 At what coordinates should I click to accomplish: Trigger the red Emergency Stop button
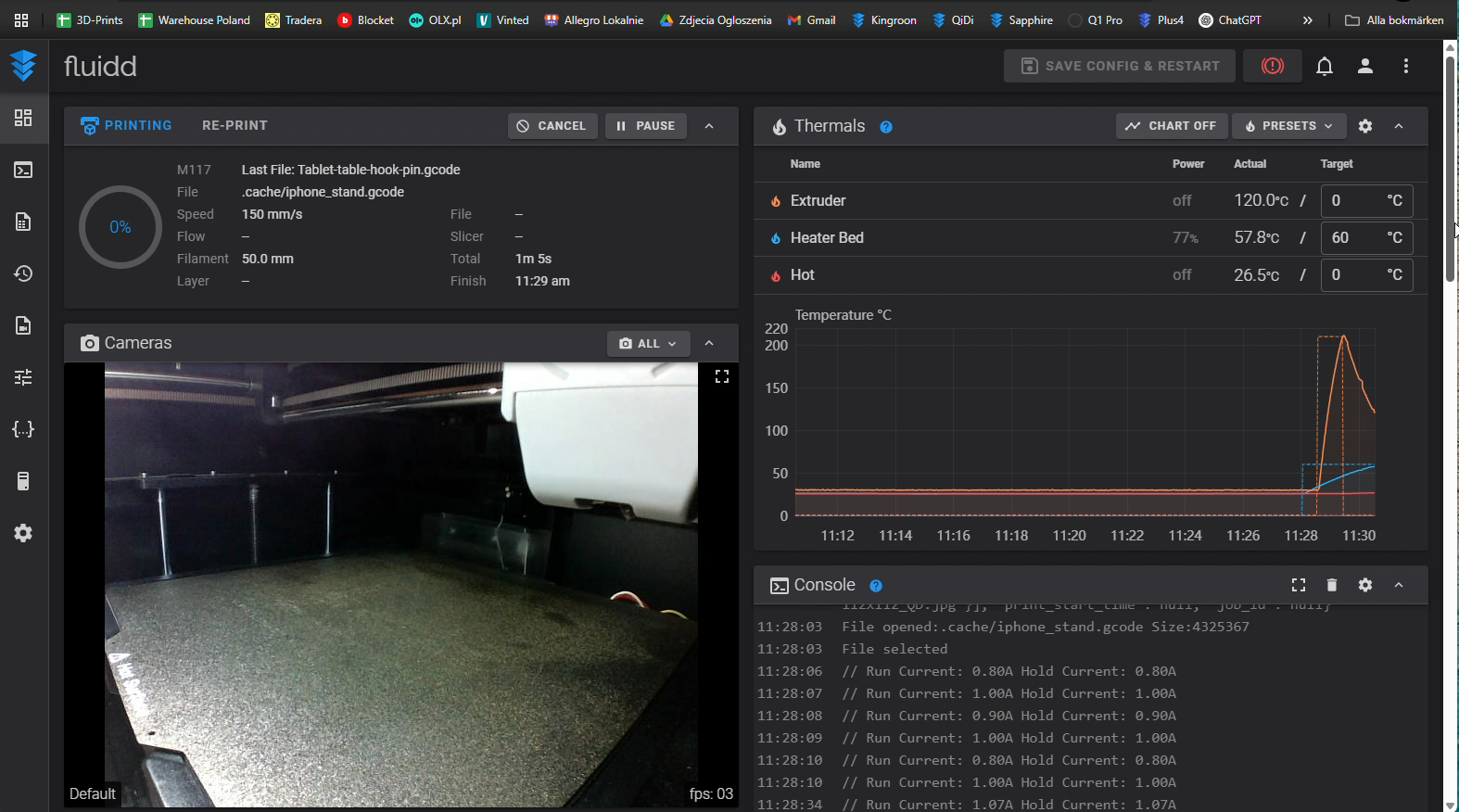tap(1273, 66)
